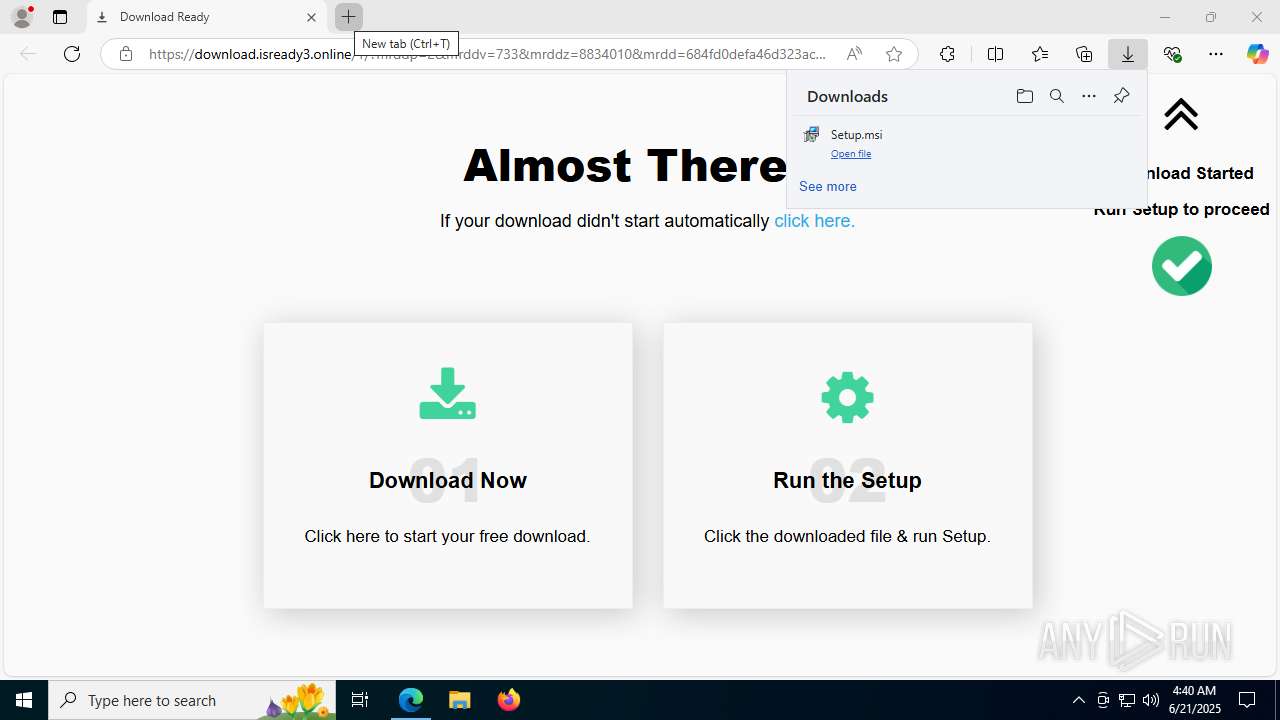This screenshot has height=720, width=1280.
Task: Go back with the back arrow
Action: [28, 54]
